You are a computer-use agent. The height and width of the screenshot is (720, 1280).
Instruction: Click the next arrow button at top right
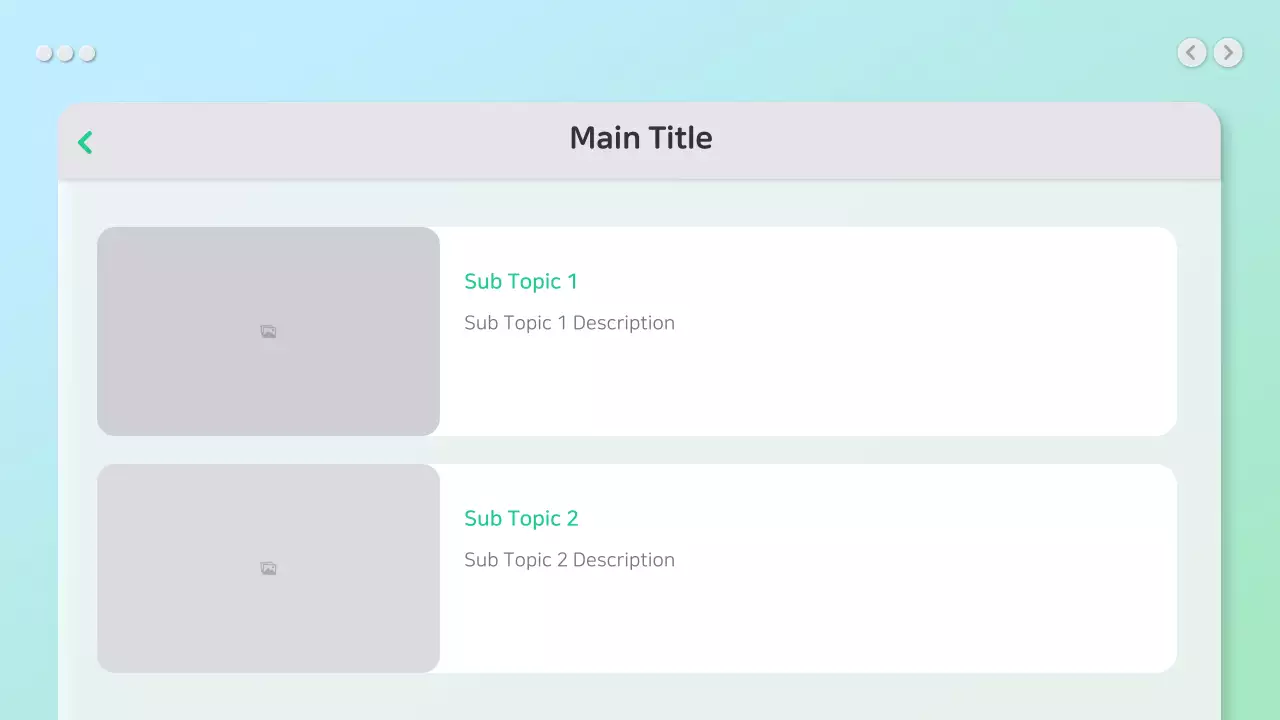click(x=1228, y=52)
